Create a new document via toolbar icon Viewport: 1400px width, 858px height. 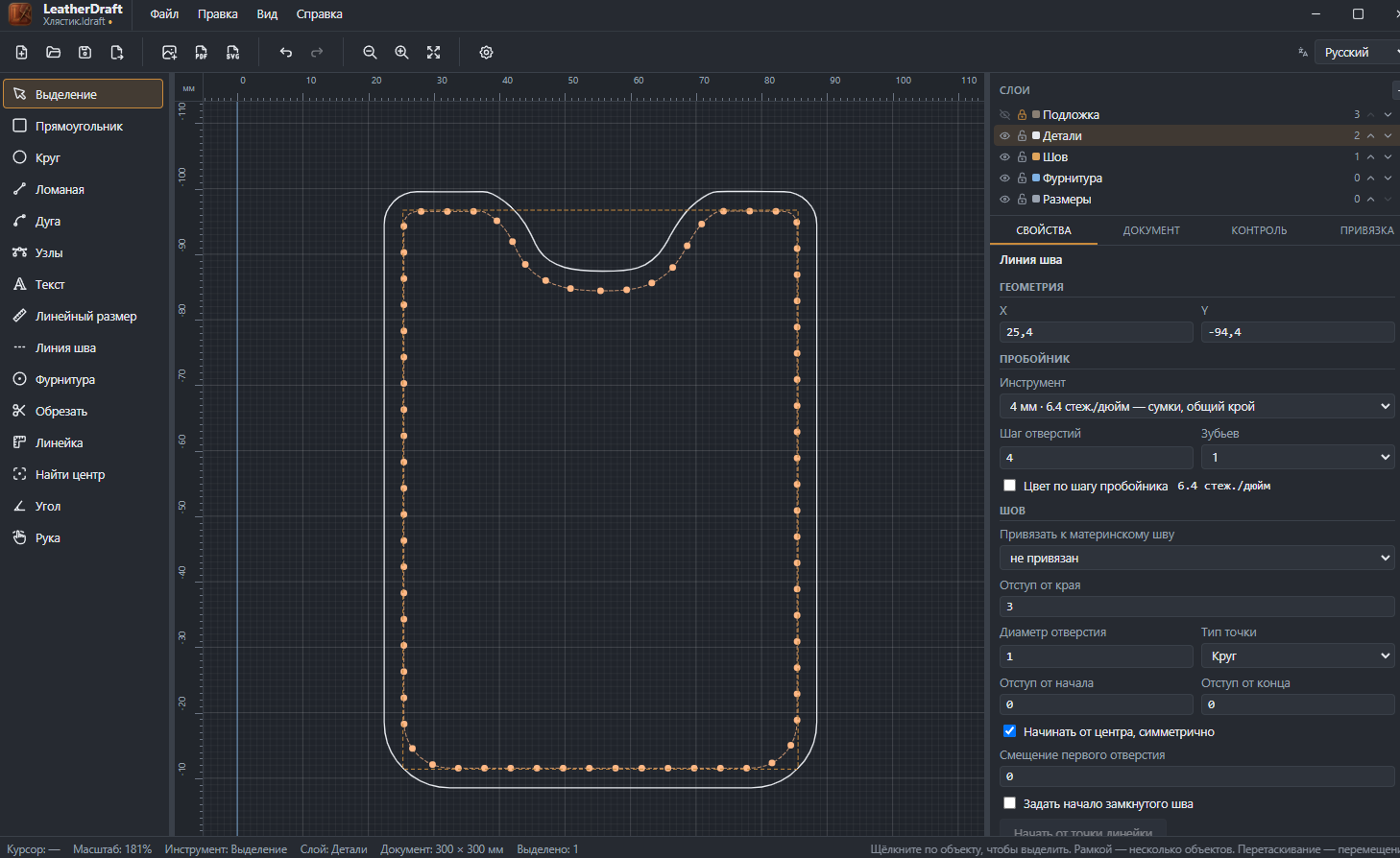point(22,53)
